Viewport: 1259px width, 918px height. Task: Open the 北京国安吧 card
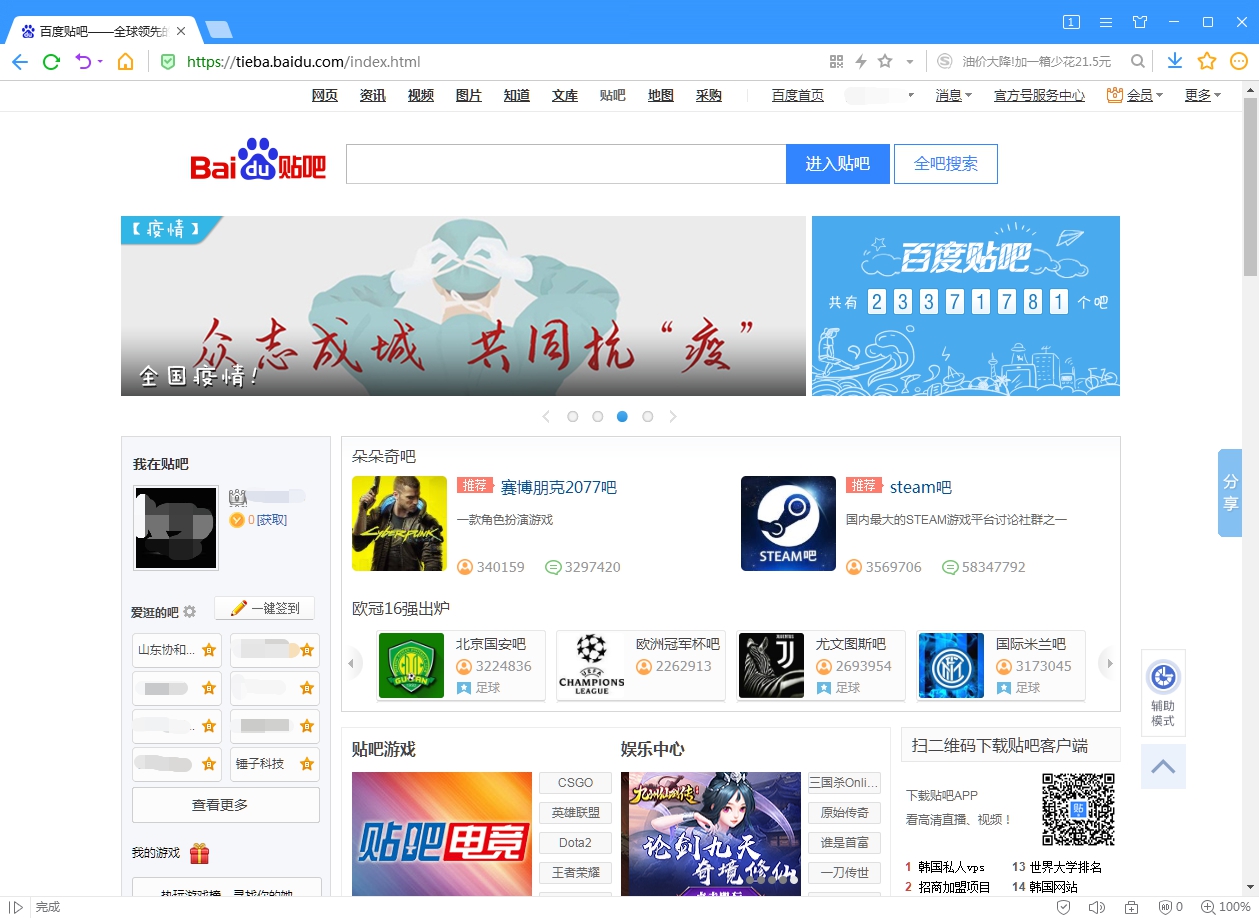point(461,665)
